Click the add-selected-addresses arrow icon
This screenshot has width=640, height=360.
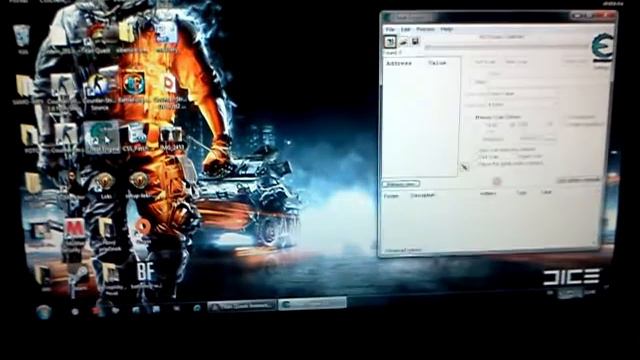(x=464, y=167)
